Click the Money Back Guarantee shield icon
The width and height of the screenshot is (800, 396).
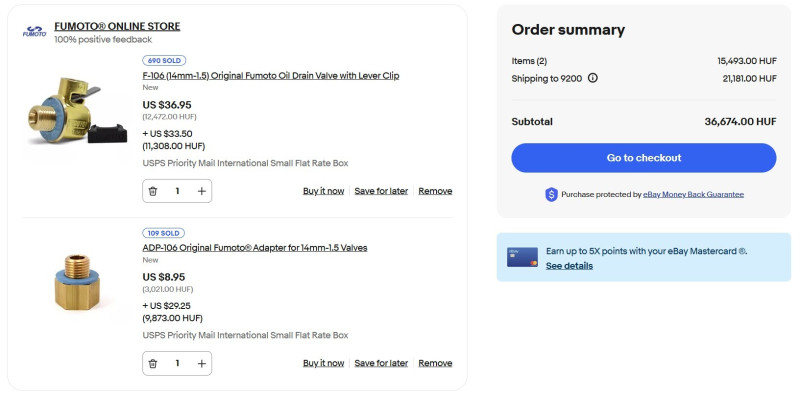pos(551,194)
